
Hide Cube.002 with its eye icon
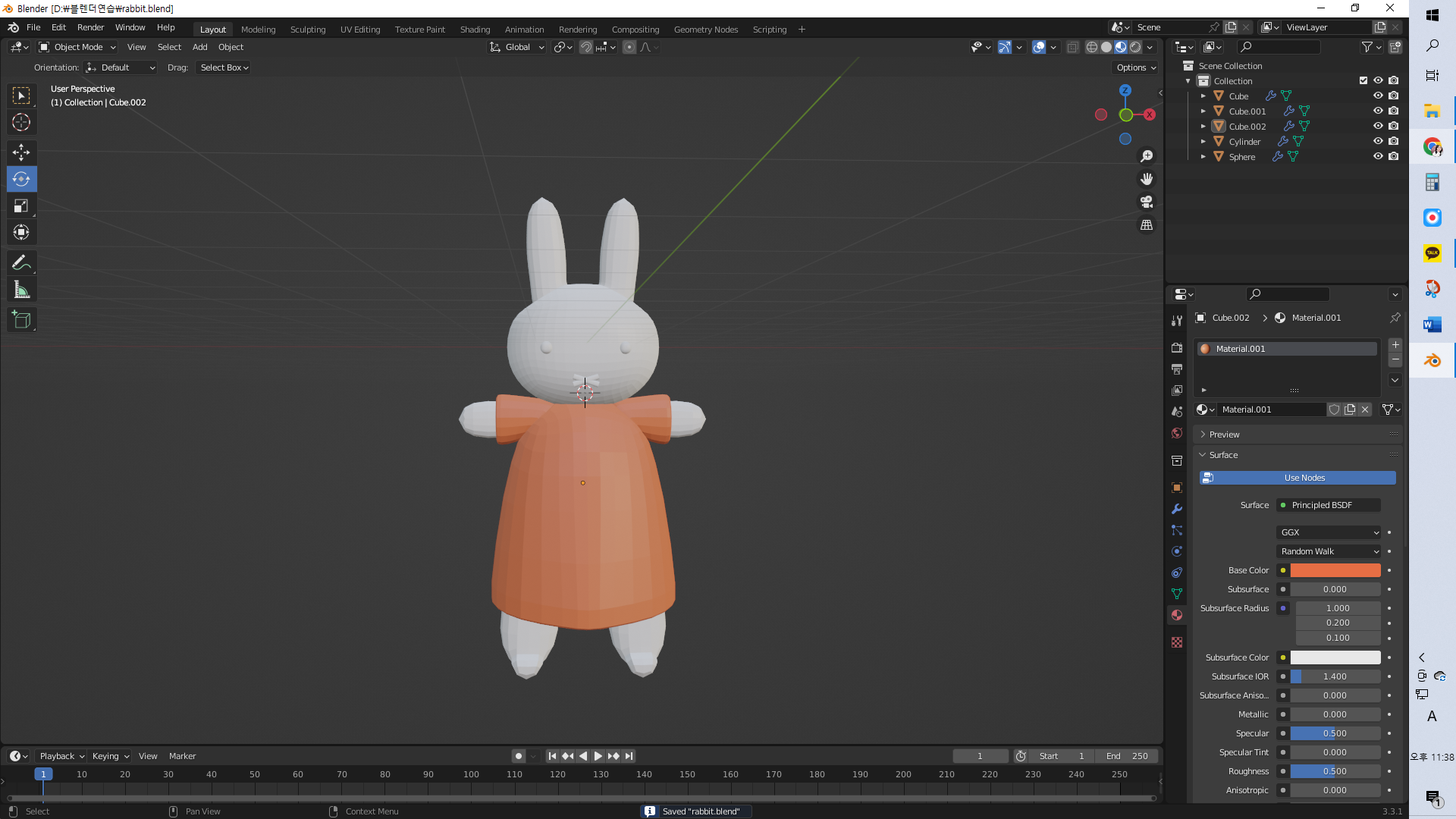[1378, 126]
